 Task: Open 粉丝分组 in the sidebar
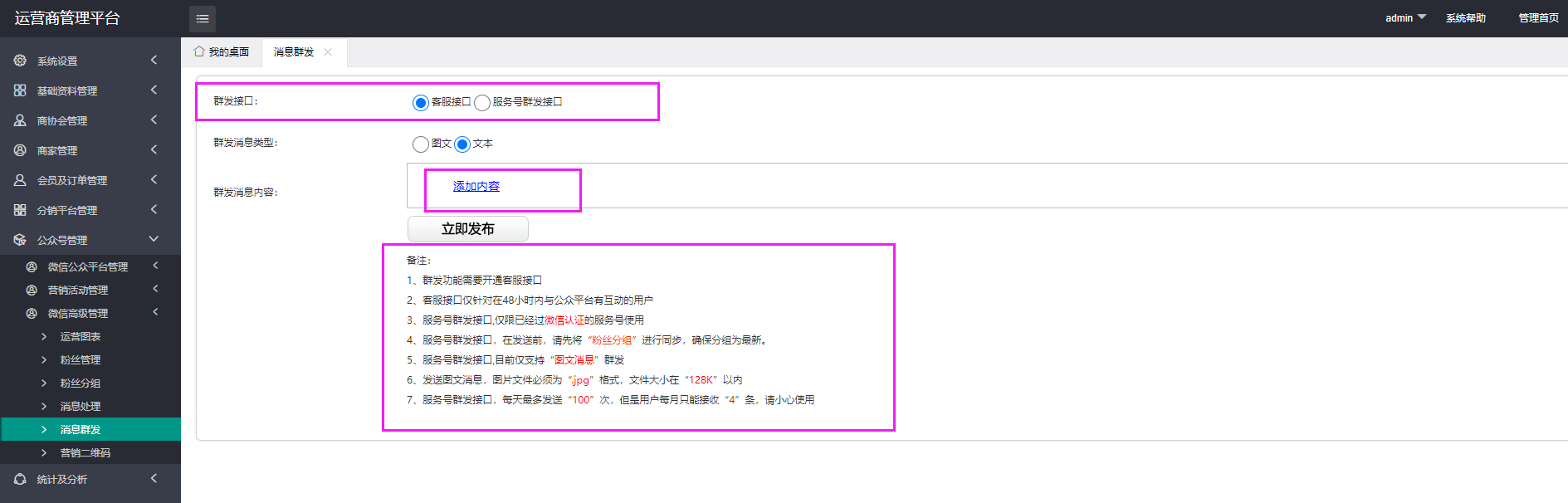[x=81, y=383]
